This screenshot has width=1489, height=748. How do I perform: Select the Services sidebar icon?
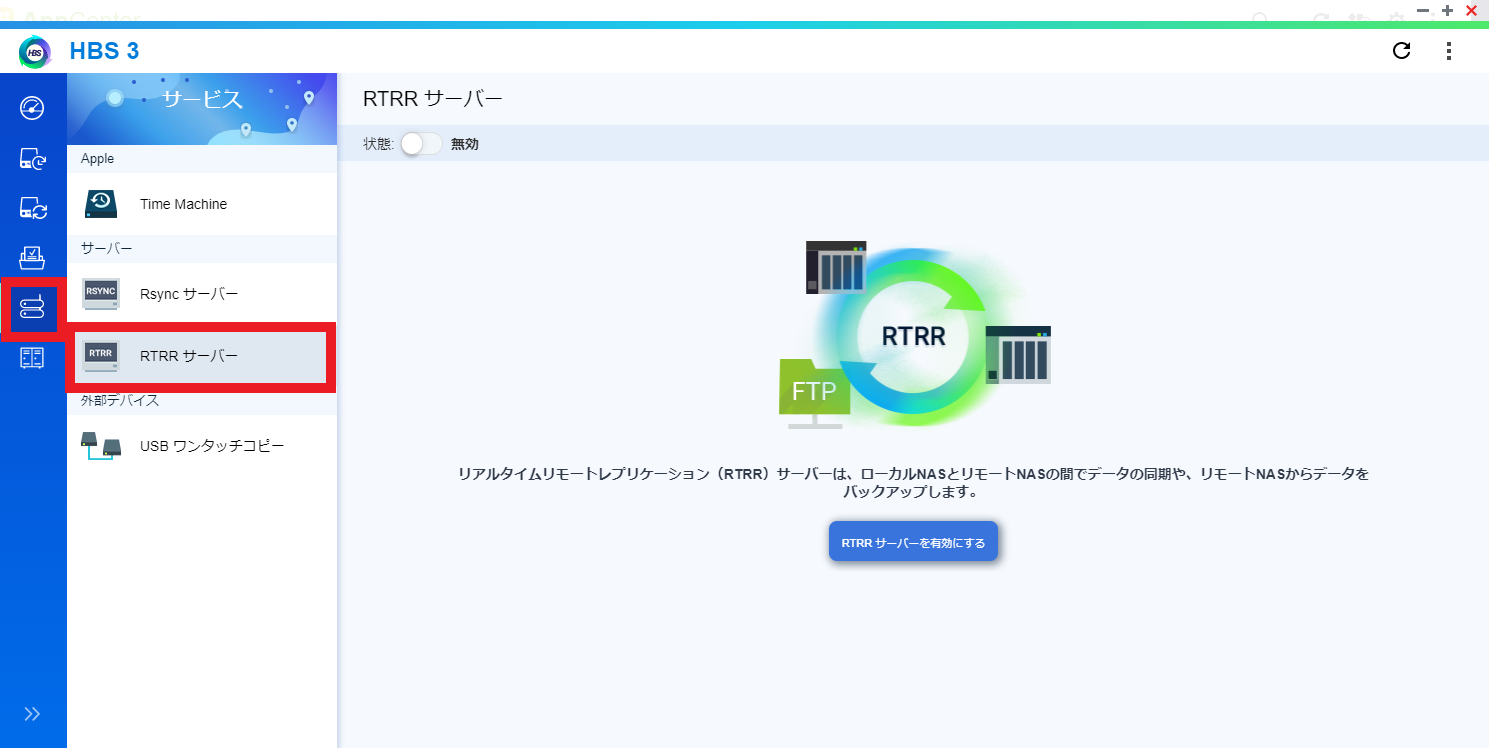point(33,308)
